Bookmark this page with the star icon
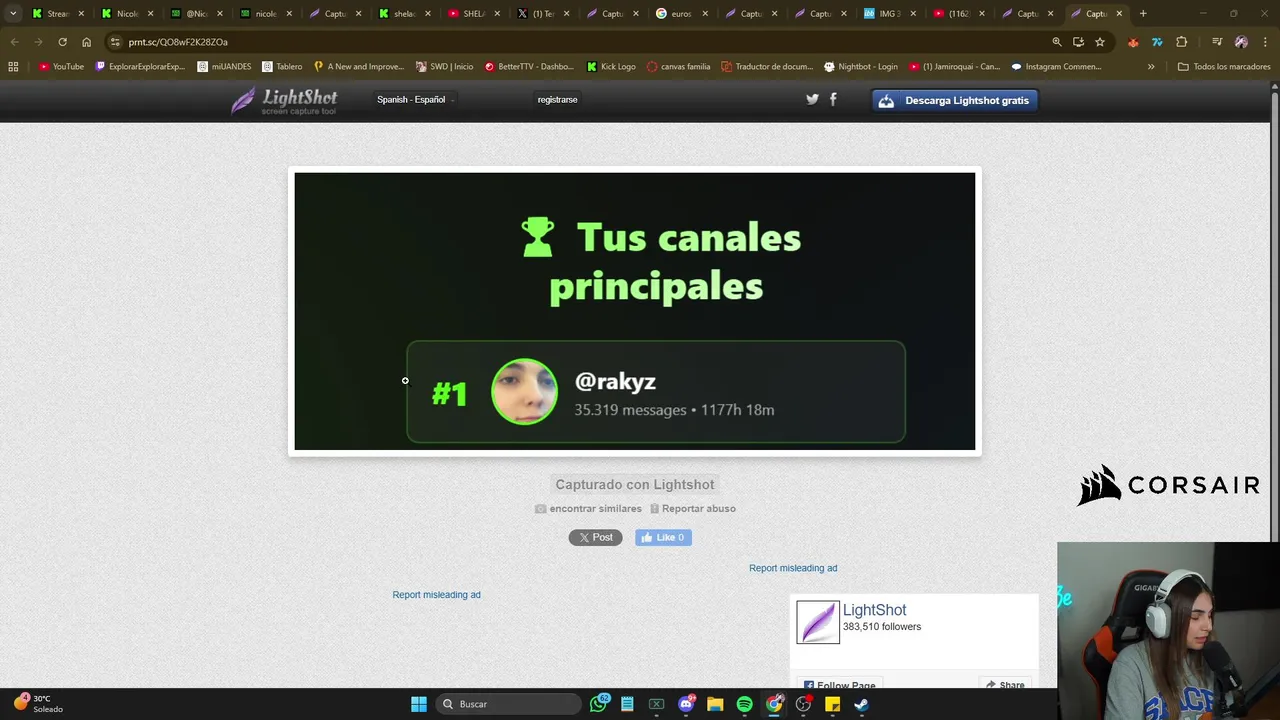Screen dimensions: 1280x720 click(1100, 42)
